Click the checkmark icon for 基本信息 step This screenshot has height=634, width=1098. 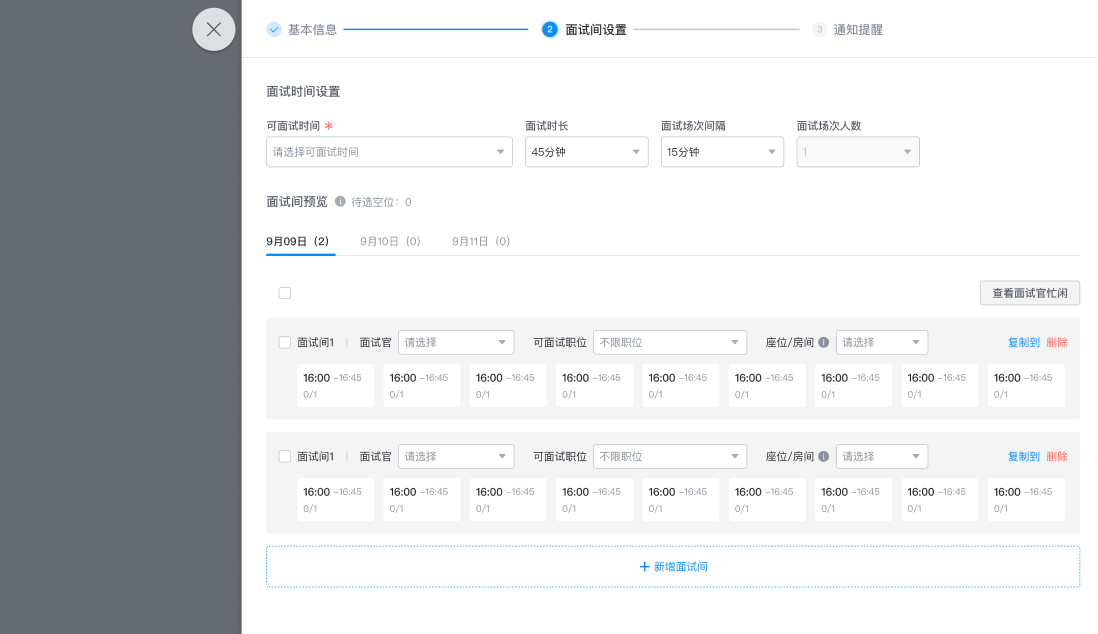274,29
